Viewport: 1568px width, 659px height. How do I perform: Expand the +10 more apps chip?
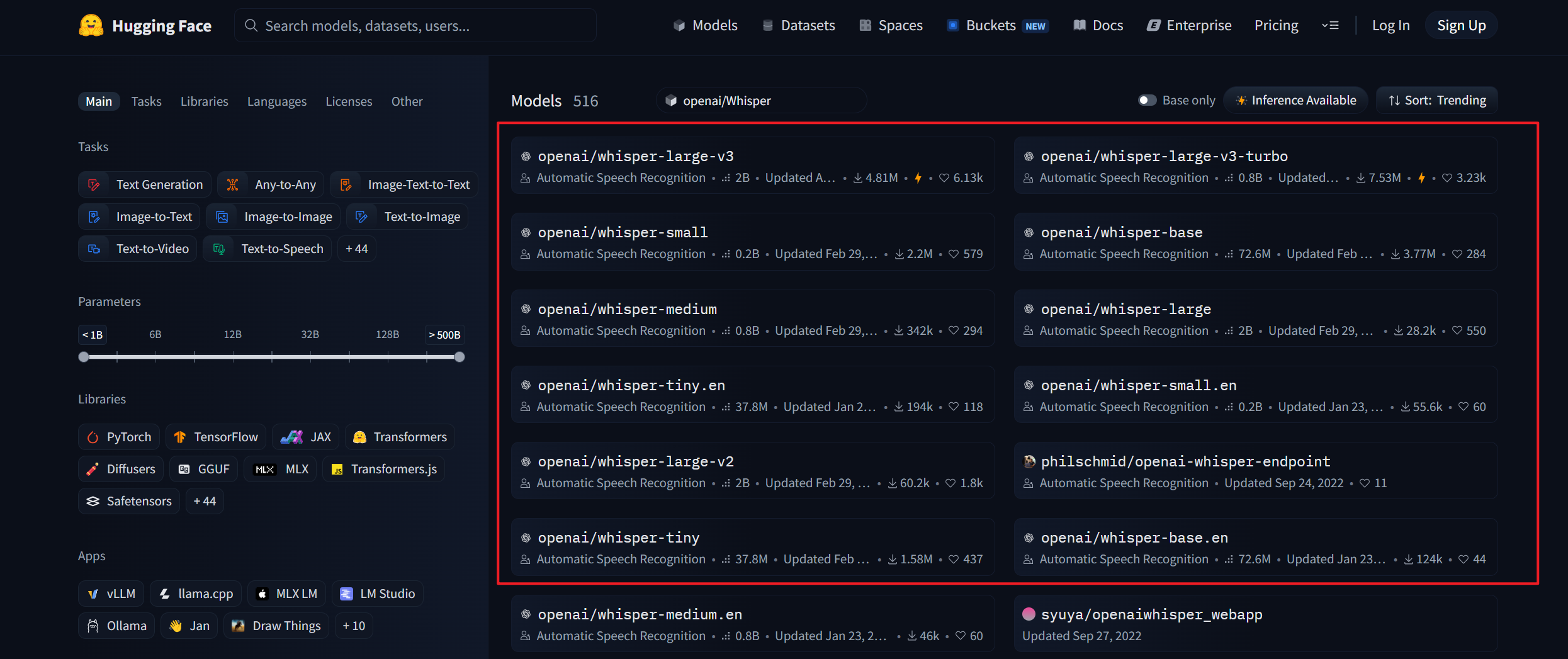click(354, 626)
